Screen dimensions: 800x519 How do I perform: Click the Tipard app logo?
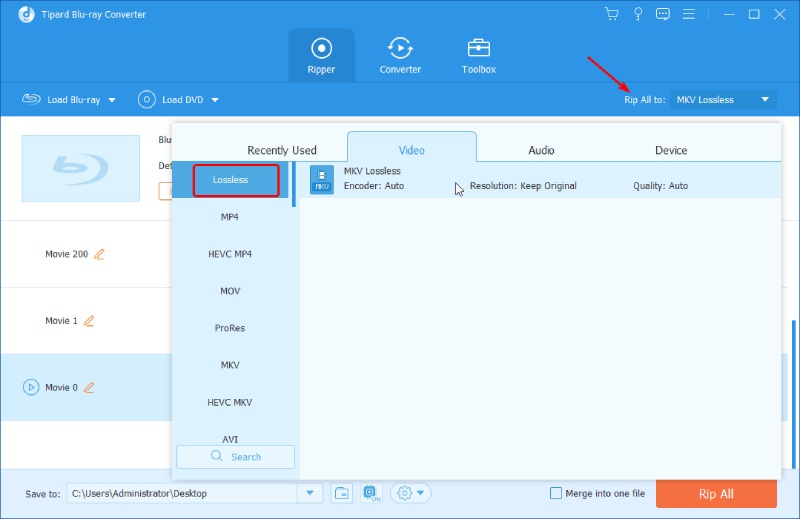[27, 14]
